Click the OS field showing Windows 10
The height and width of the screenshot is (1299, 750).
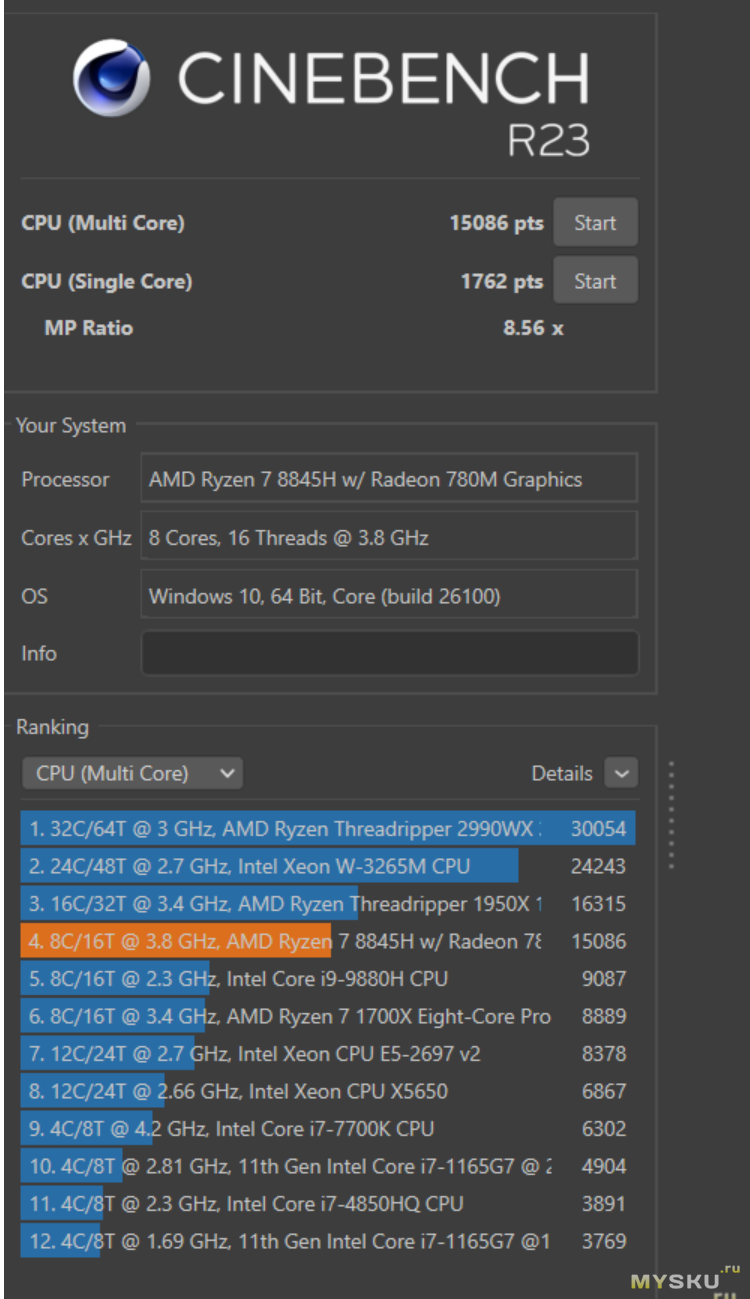pos(389,596)
